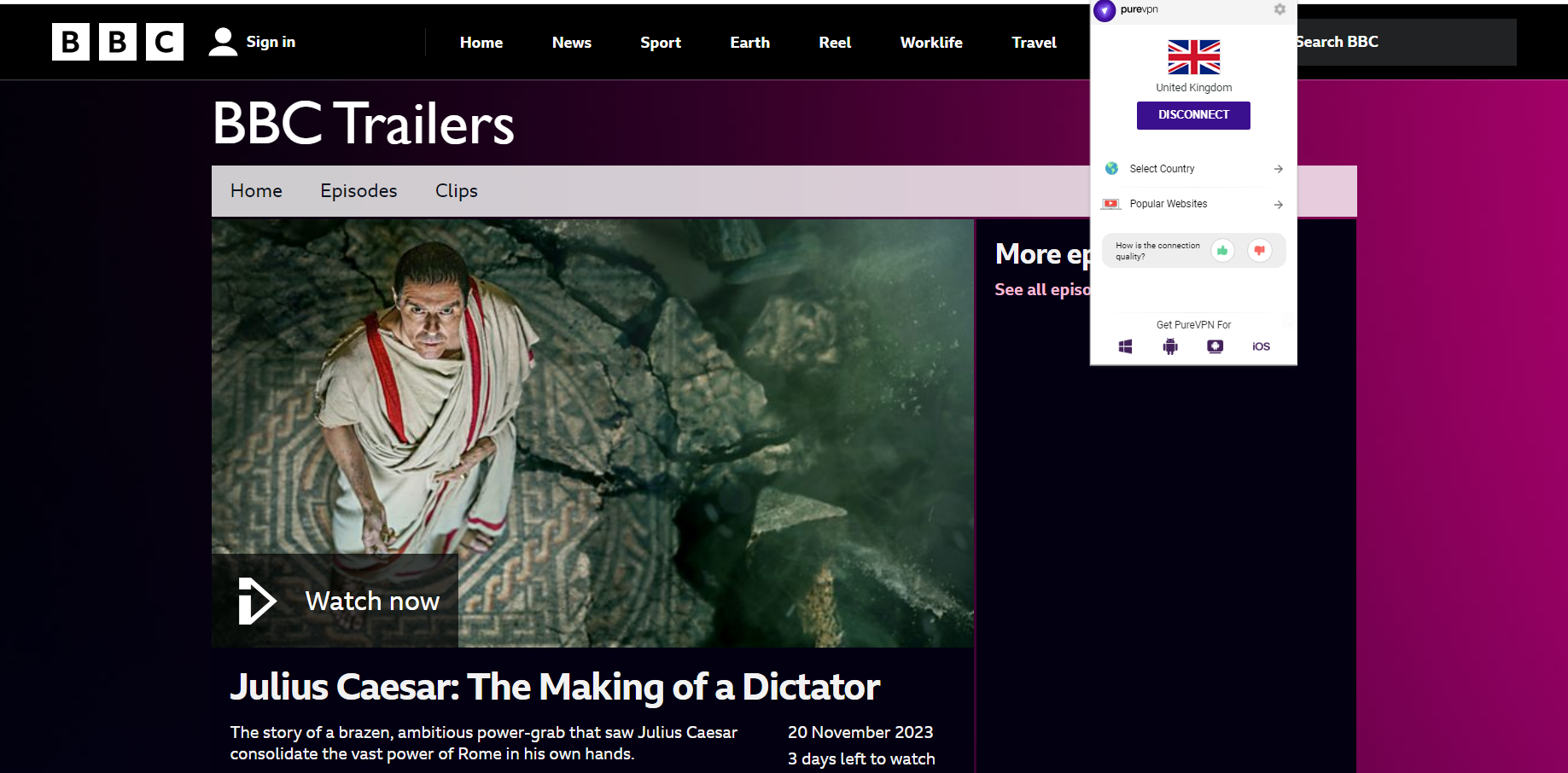The width and height of the screenshot is (1568, 773).
Task: Get PureVPN for iOS
Action: click(x=1260, y=346)
